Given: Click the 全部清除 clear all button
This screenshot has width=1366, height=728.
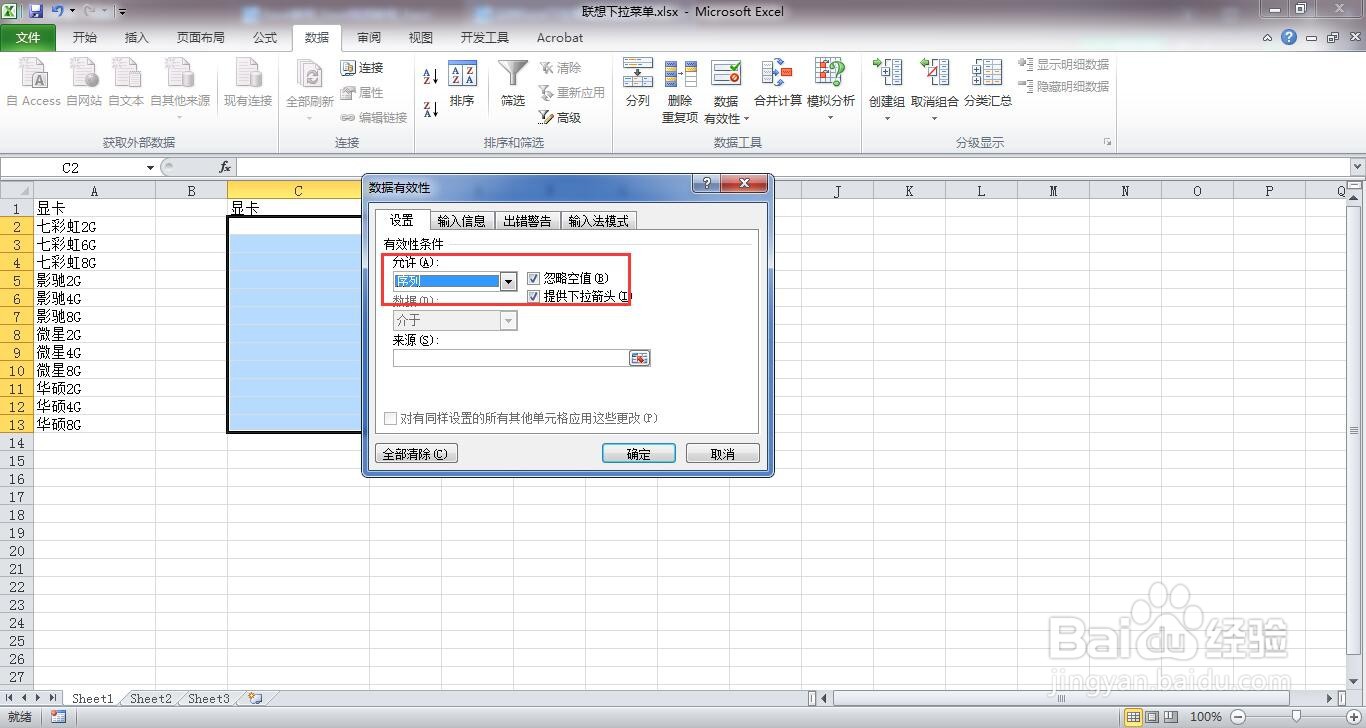Looking at the screenshot, I should (x=416, y=454).
